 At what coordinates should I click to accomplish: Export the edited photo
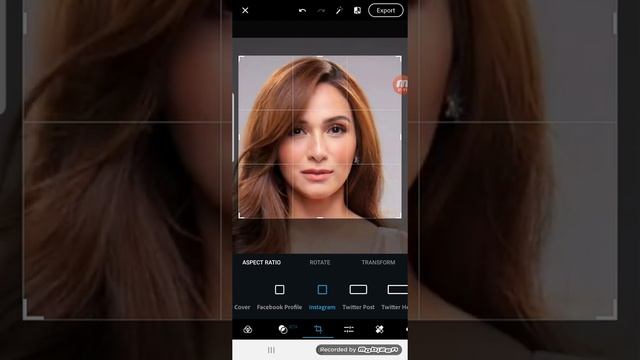[x=386, y=11]
